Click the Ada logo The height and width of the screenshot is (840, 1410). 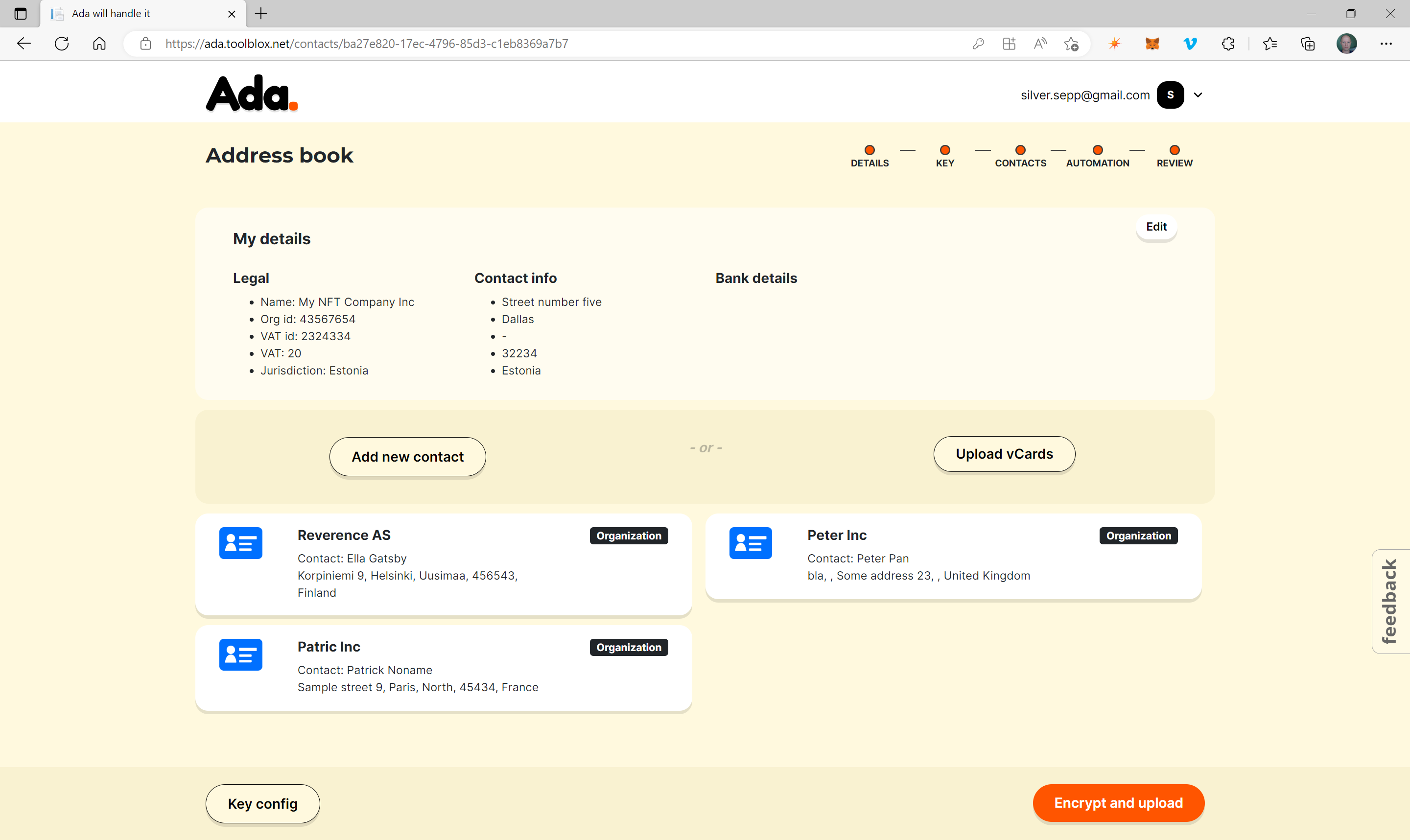tap(252, 94)
